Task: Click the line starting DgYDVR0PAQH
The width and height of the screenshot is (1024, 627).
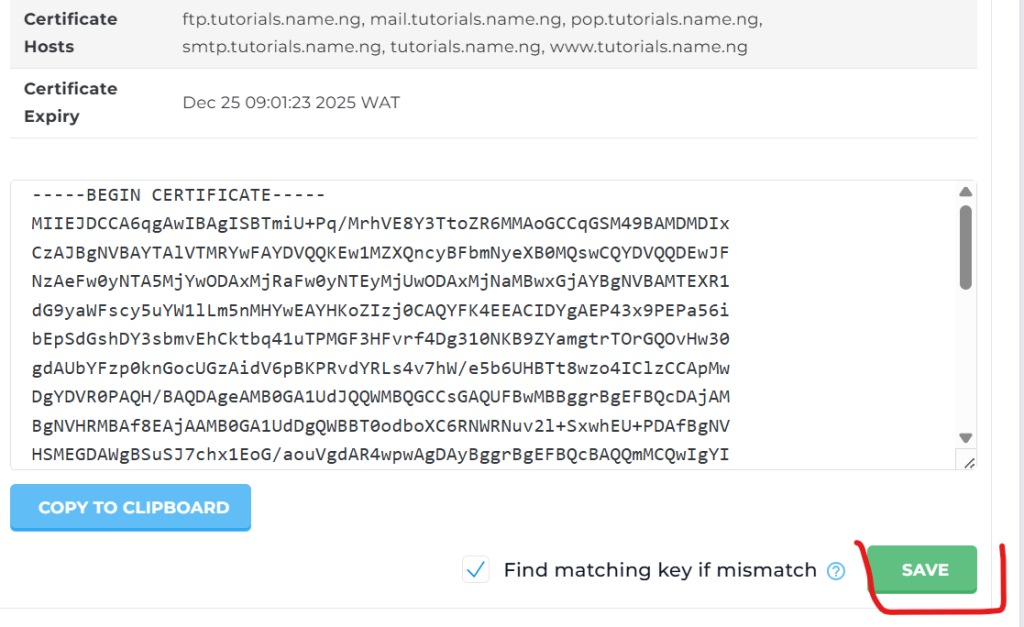Action: (x=380, y=397)
